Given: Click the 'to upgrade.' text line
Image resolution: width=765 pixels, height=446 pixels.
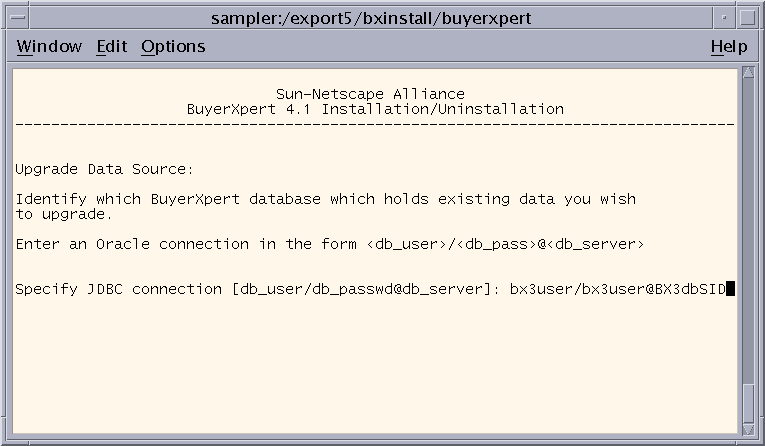Looking at the screenshot, I should (64, 214).
